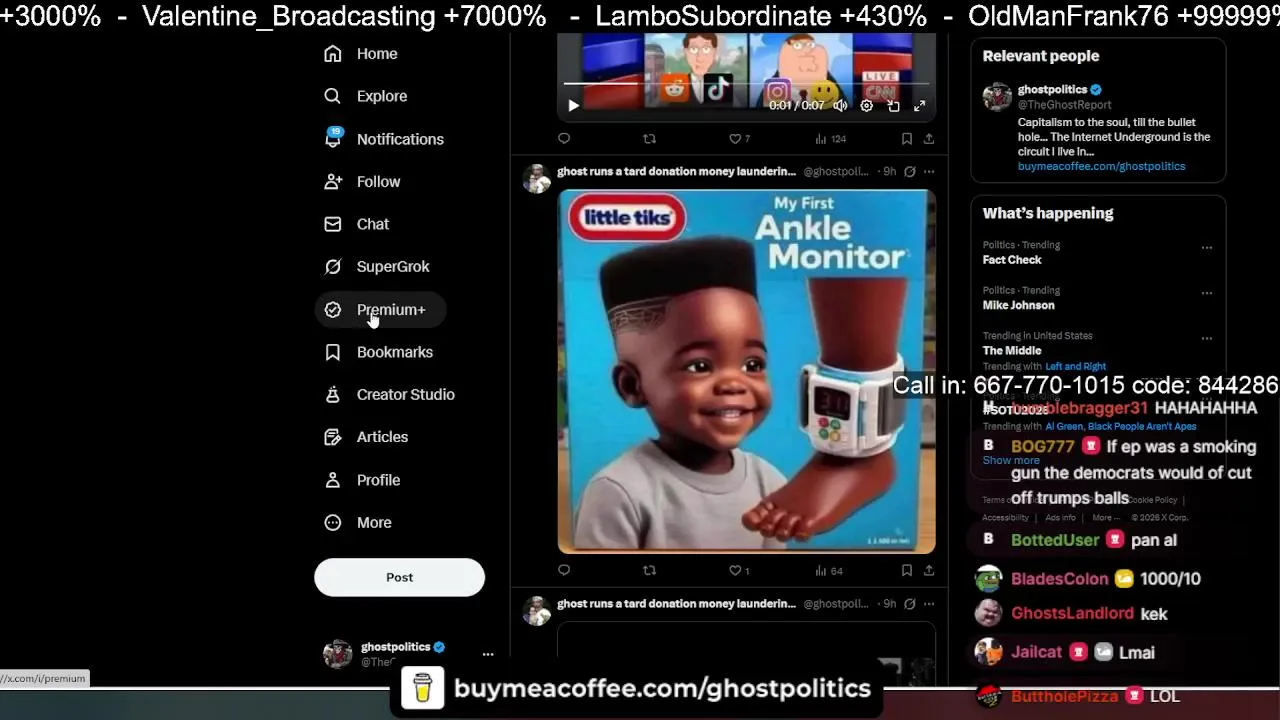Screen dimensions: 1280x720
Task: Like the video post with 7 likes
Action: click(739, 138)
